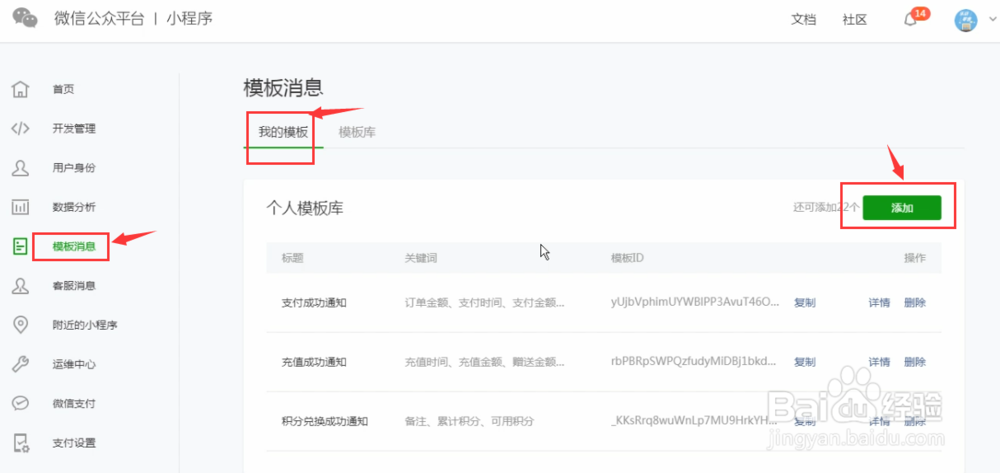Open 开发管理 in sidebar
The width and height of the screenshot is (1000, 473).
pos(74,129)
